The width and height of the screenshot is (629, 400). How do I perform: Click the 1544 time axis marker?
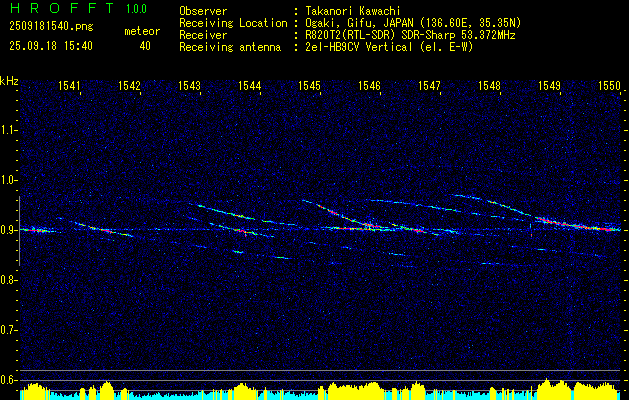coord(250,85)
